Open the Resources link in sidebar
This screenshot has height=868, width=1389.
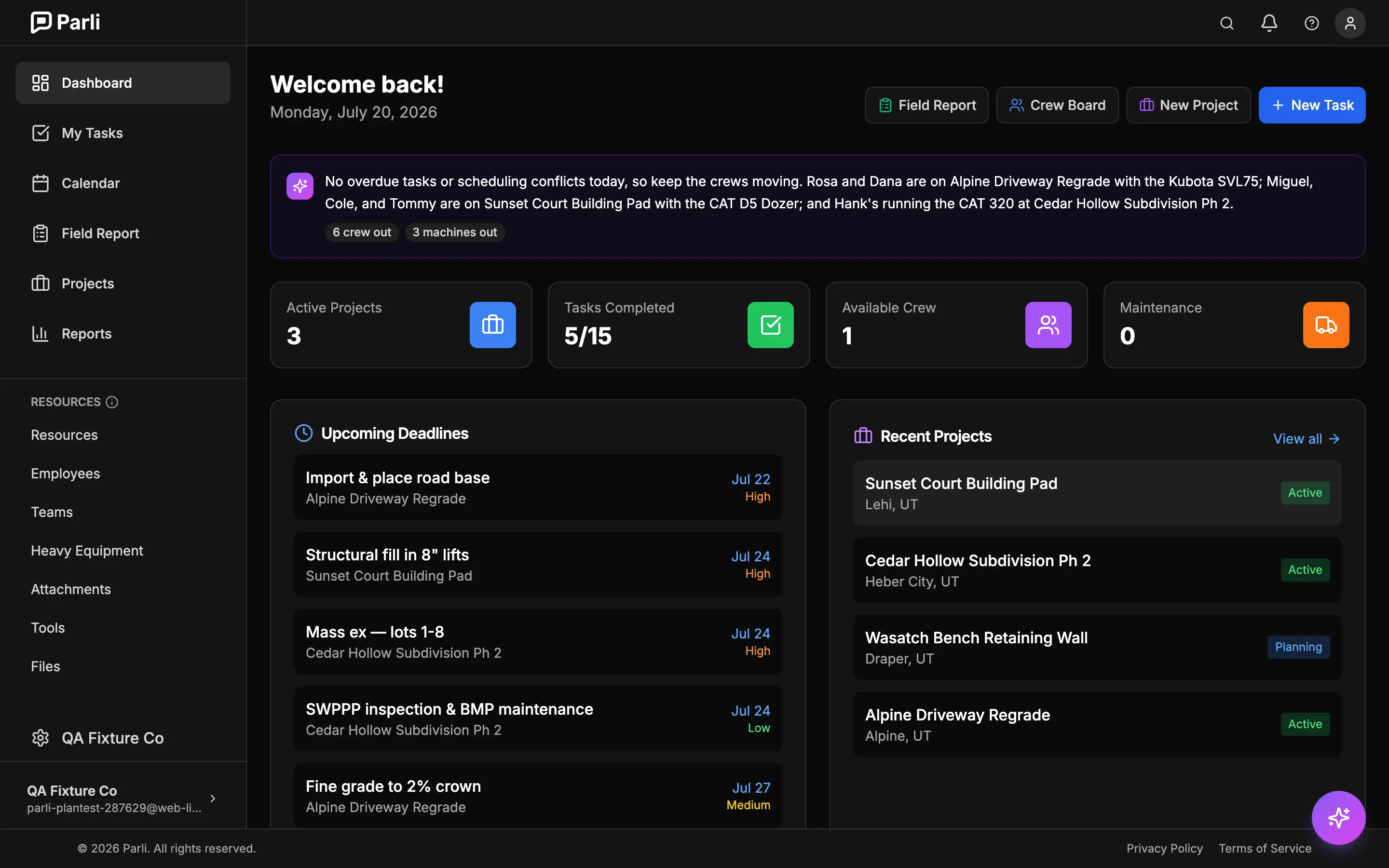click(64, 435)
